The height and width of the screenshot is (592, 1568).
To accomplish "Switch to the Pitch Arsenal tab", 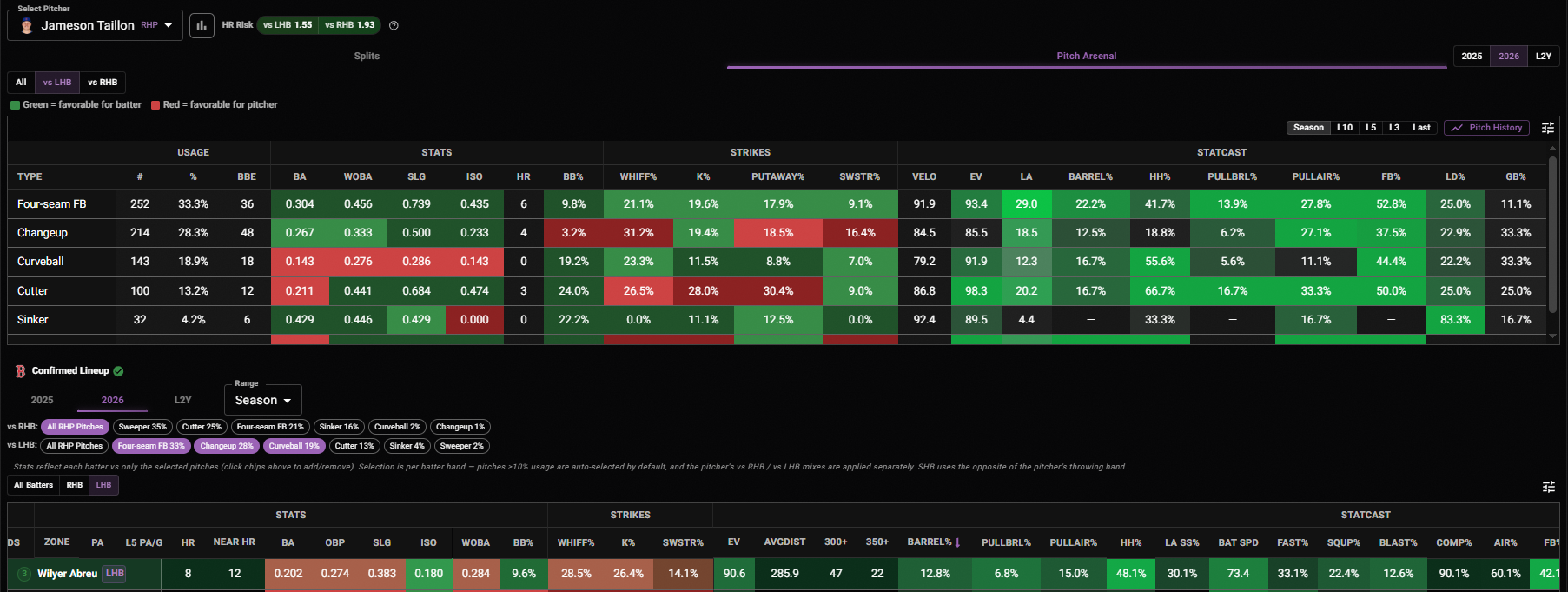I will [1087, 56].
